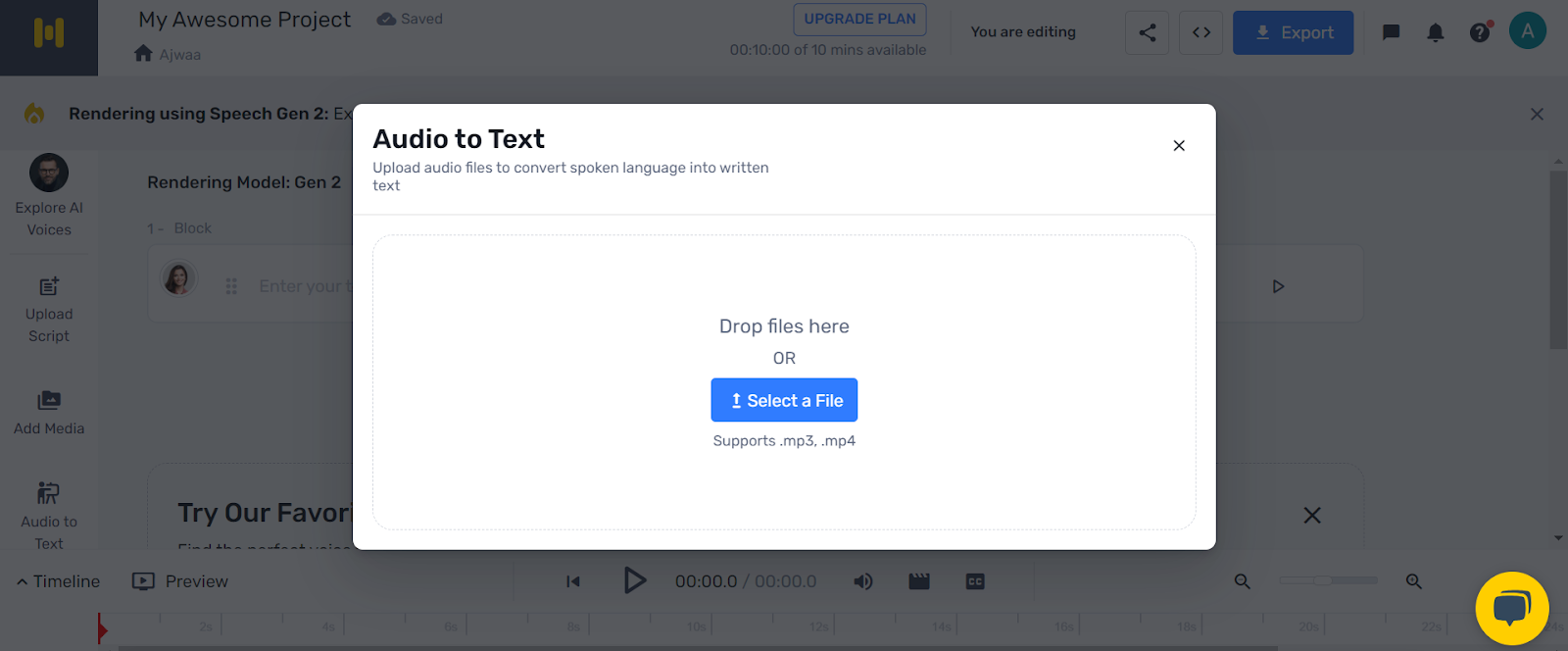Toggle the volume speaker icon
Image resolution: width=1568 pixels, height=651 pixels.
click(862, 581)
